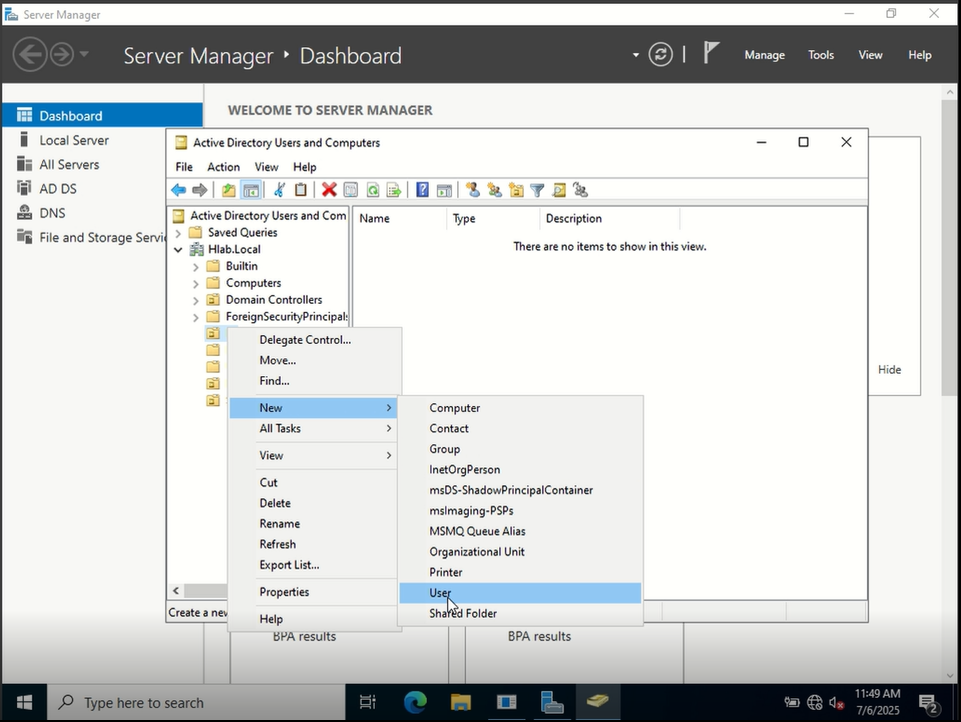Click the Type column header
The image size is (961, 722).
pos(493,218)
